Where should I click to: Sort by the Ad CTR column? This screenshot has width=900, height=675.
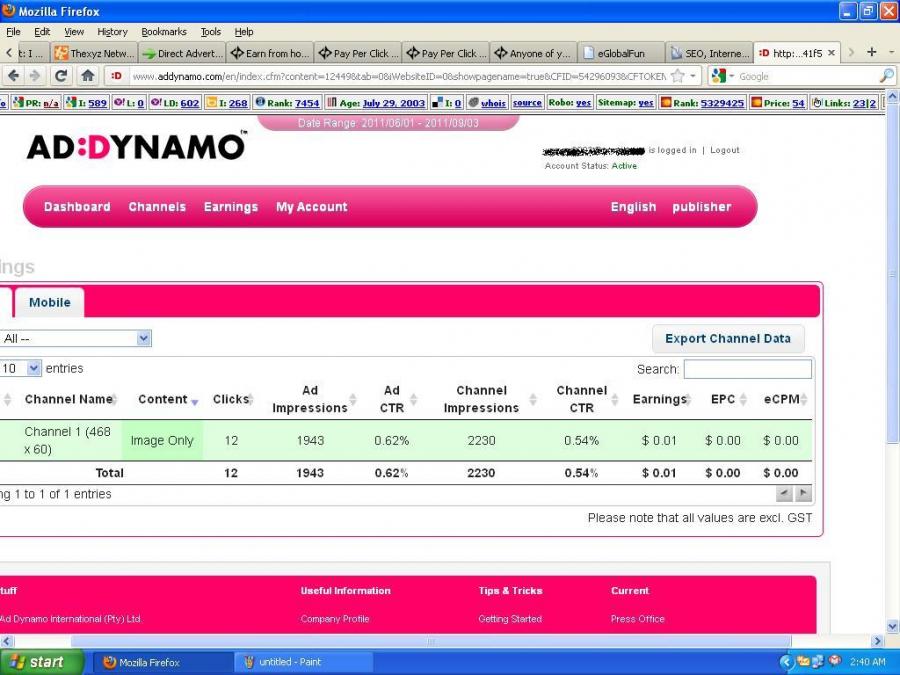pyautogui.click(x=398, y=399)
